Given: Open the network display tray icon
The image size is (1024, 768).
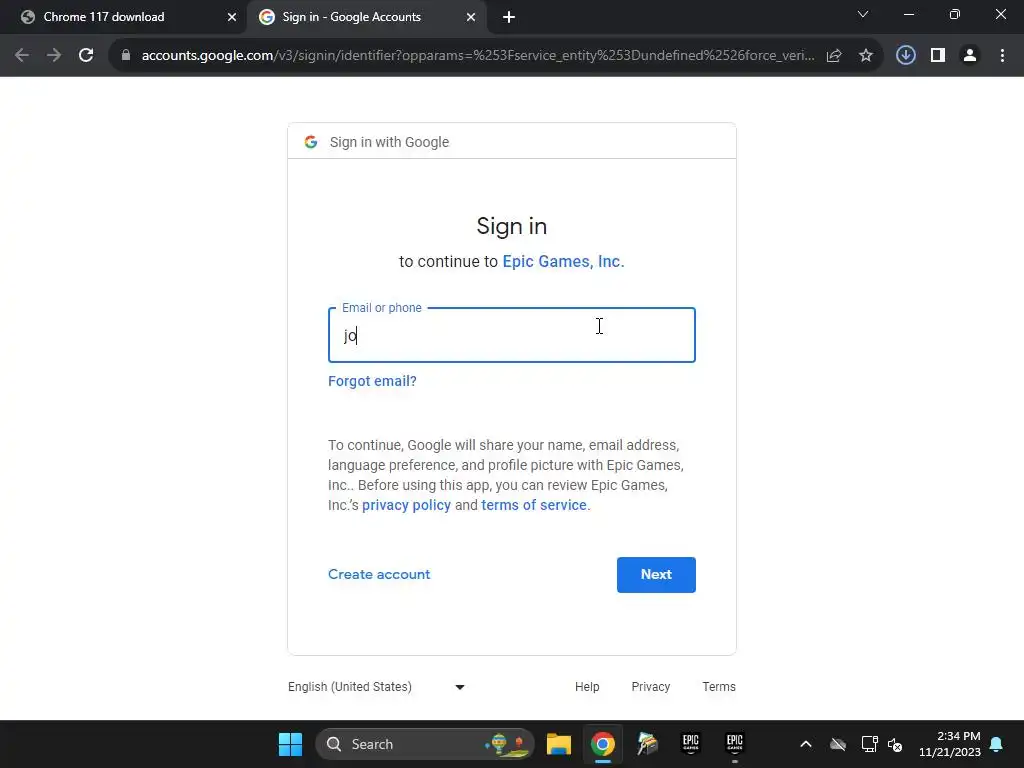Looking at the screenshot, I should [869, 744].
